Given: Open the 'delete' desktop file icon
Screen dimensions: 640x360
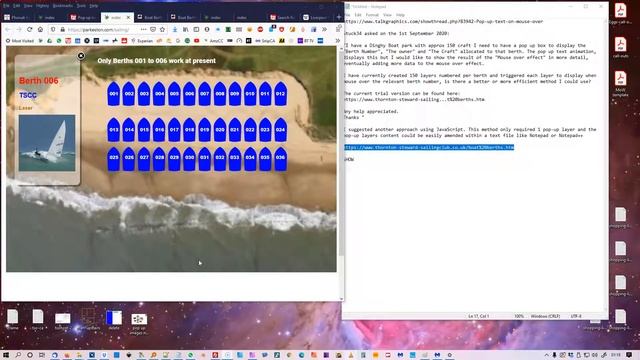Looking at the screenshot, I should point(114,320).
